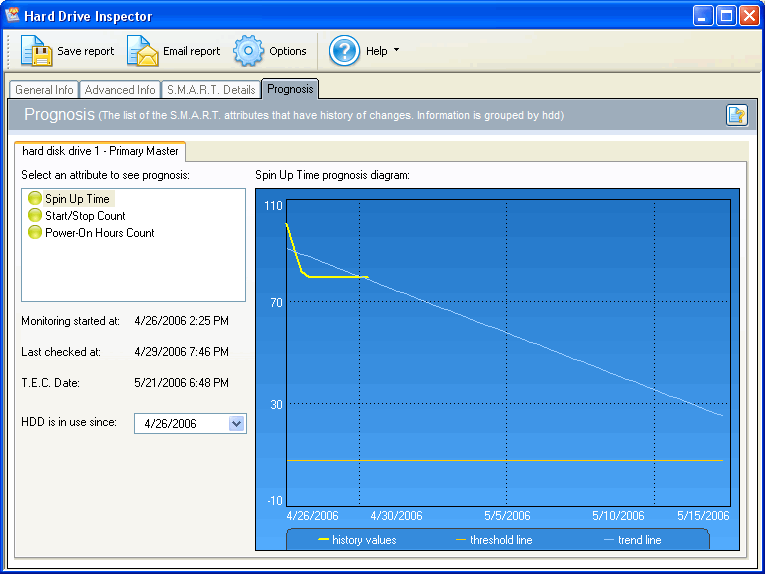The width and height of the screenshot is (765, 574).
Task: Click the Monitoring started value 4/26/2006 2:25 PM
Action: point(181,321)
